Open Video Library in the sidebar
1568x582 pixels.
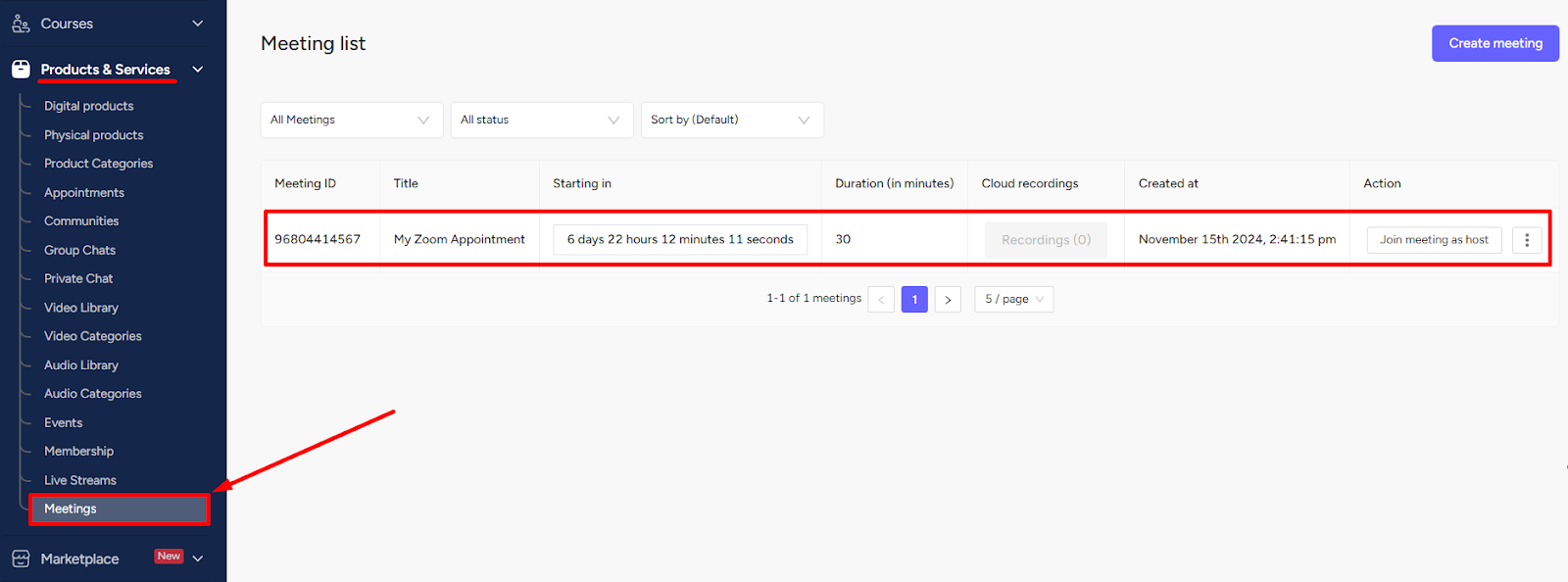pos(81,308)
